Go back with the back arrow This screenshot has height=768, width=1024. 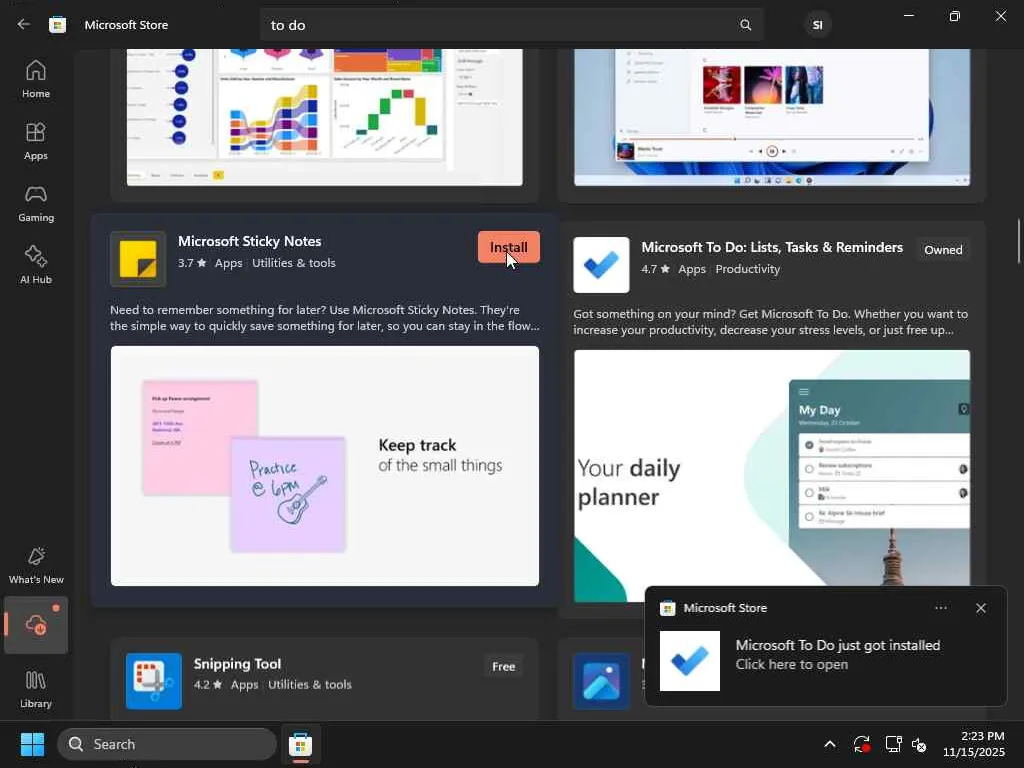pos(24,24)
